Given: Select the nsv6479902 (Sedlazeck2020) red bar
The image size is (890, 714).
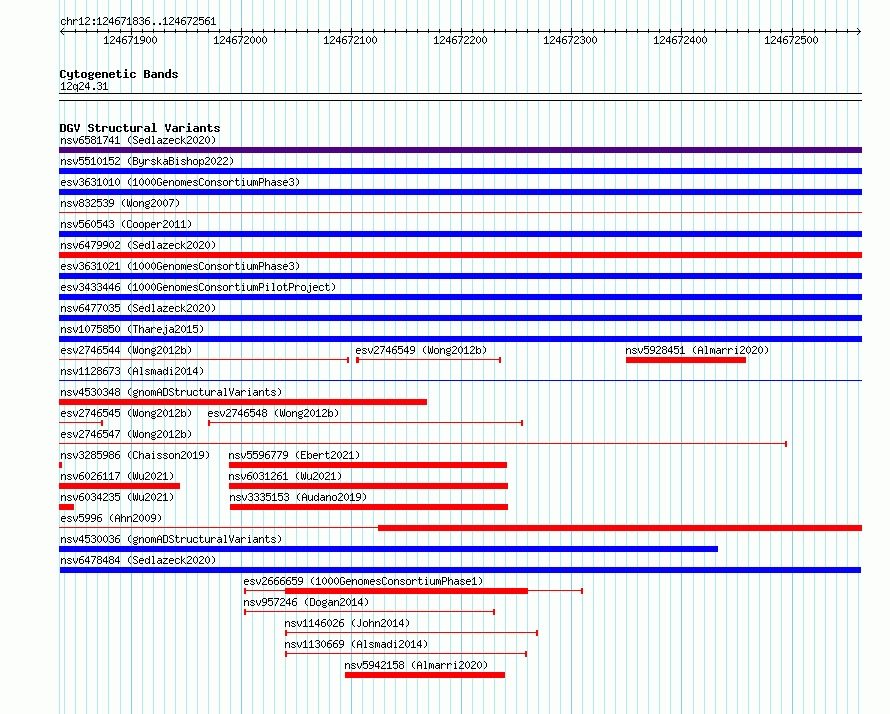Looking at the screenshot, I should pos(460,255).
